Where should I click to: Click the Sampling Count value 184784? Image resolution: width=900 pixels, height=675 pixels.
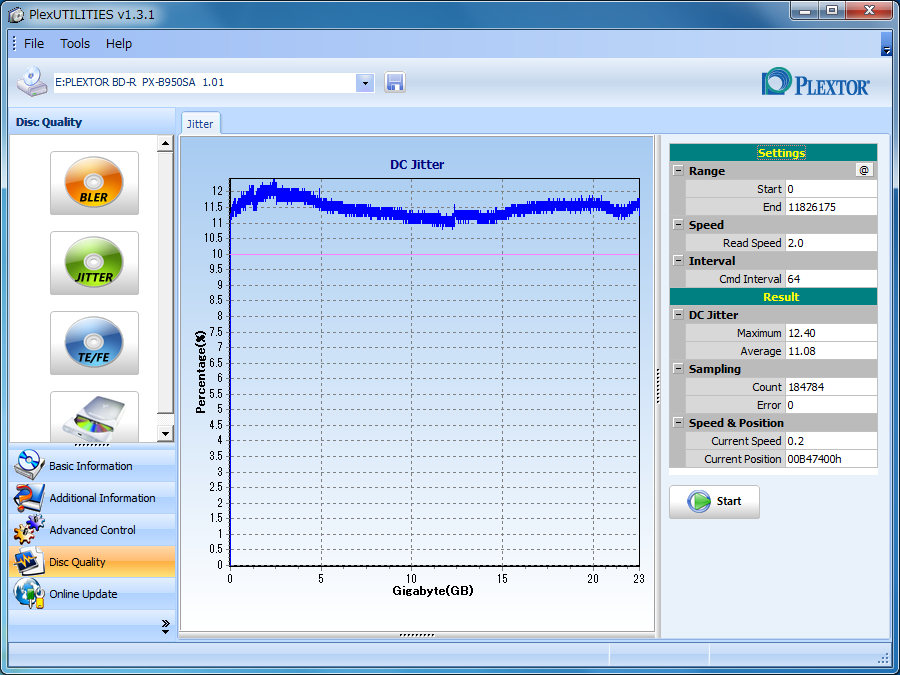(831, 387)
